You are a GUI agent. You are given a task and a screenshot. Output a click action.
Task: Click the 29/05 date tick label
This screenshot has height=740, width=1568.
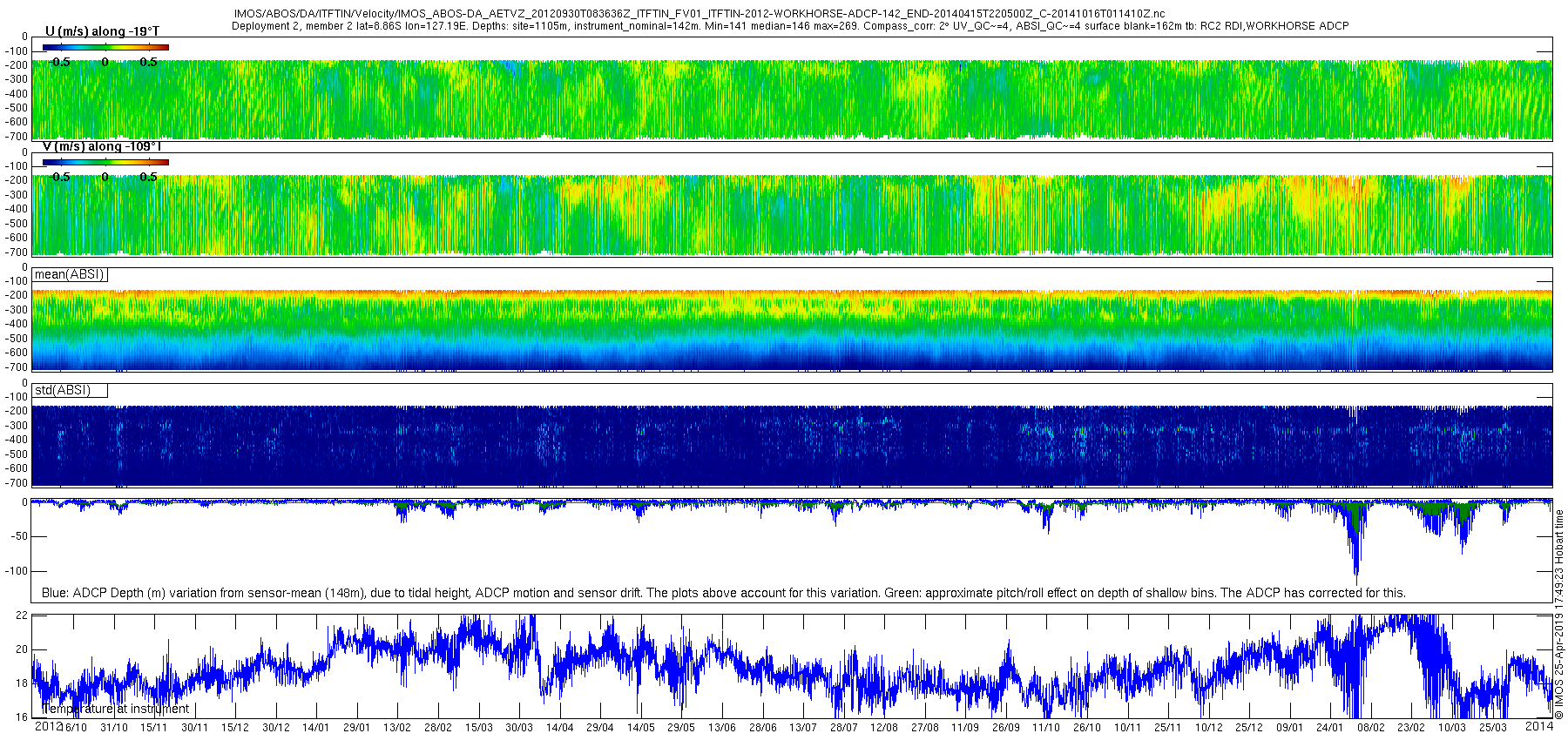click(x=681, y=728)
